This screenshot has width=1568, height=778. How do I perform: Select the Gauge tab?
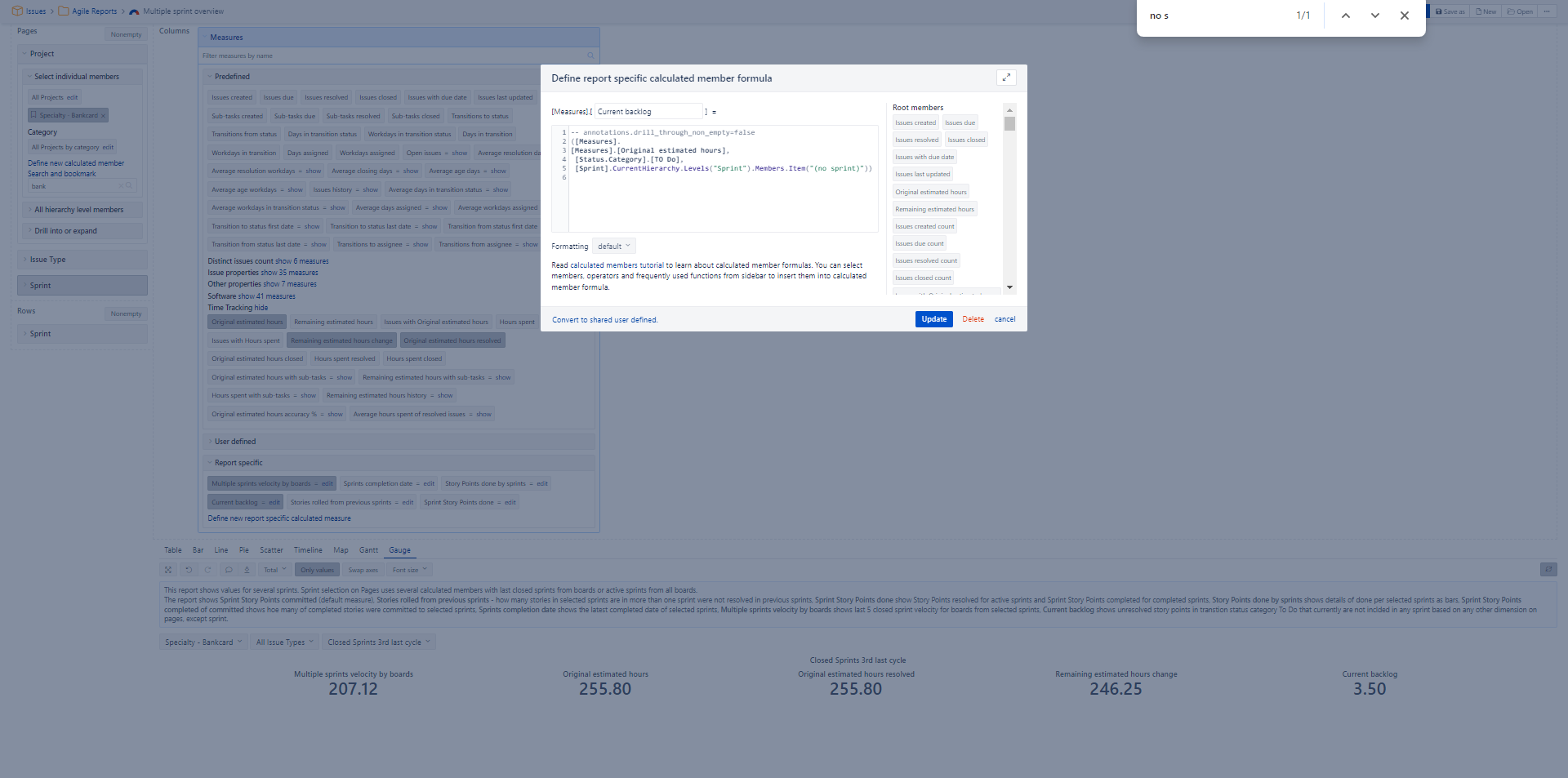pyautogui.click(x=399, y=550)
